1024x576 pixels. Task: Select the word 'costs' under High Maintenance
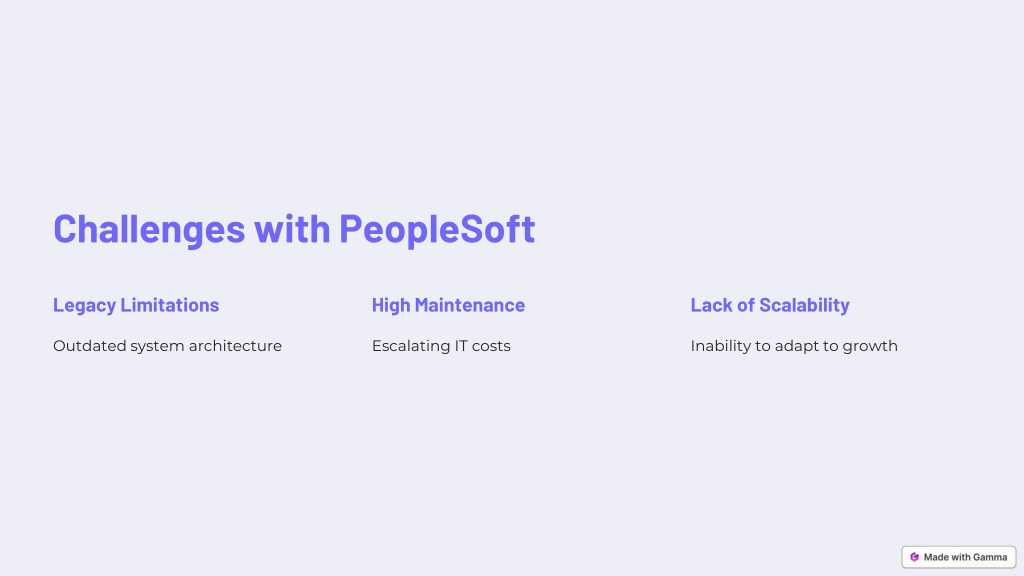pos(491,346)
